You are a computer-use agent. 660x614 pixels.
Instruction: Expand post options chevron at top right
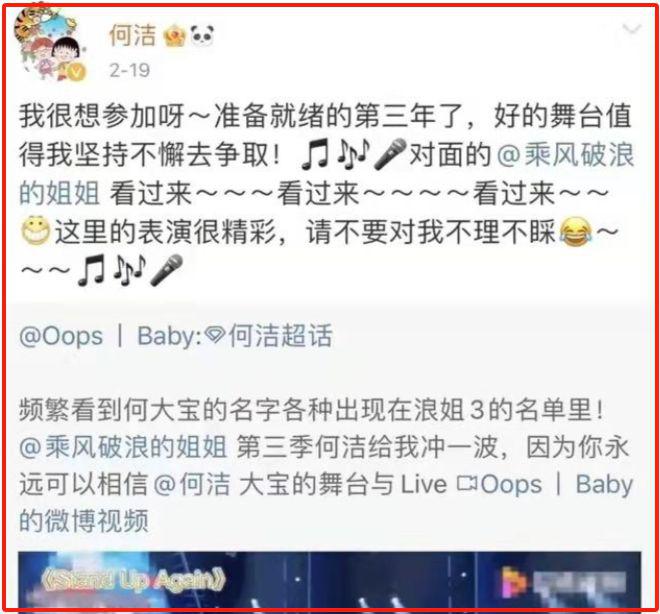click(632, 29)
